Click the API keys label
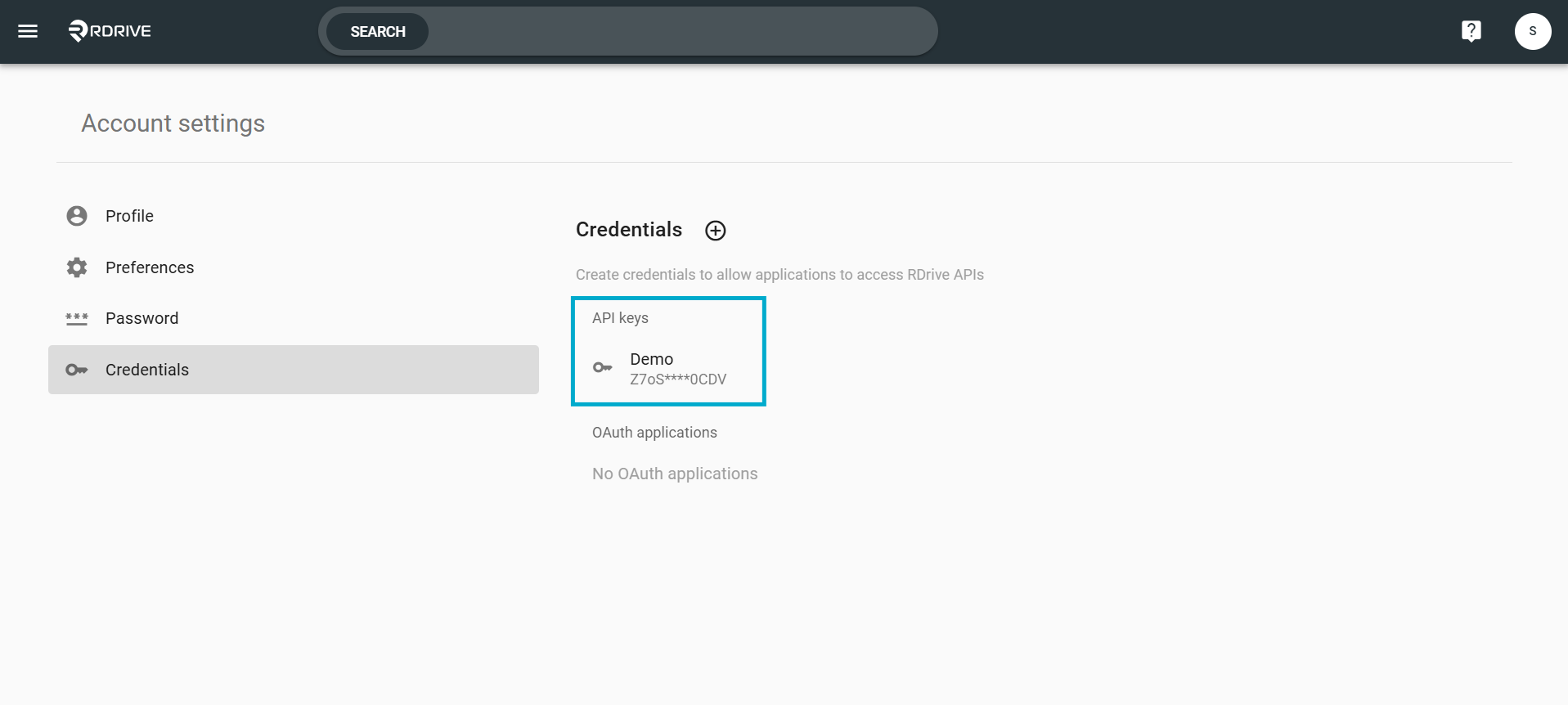The width and height of the screenshot is (1568, 705). [x=620, y=318]
